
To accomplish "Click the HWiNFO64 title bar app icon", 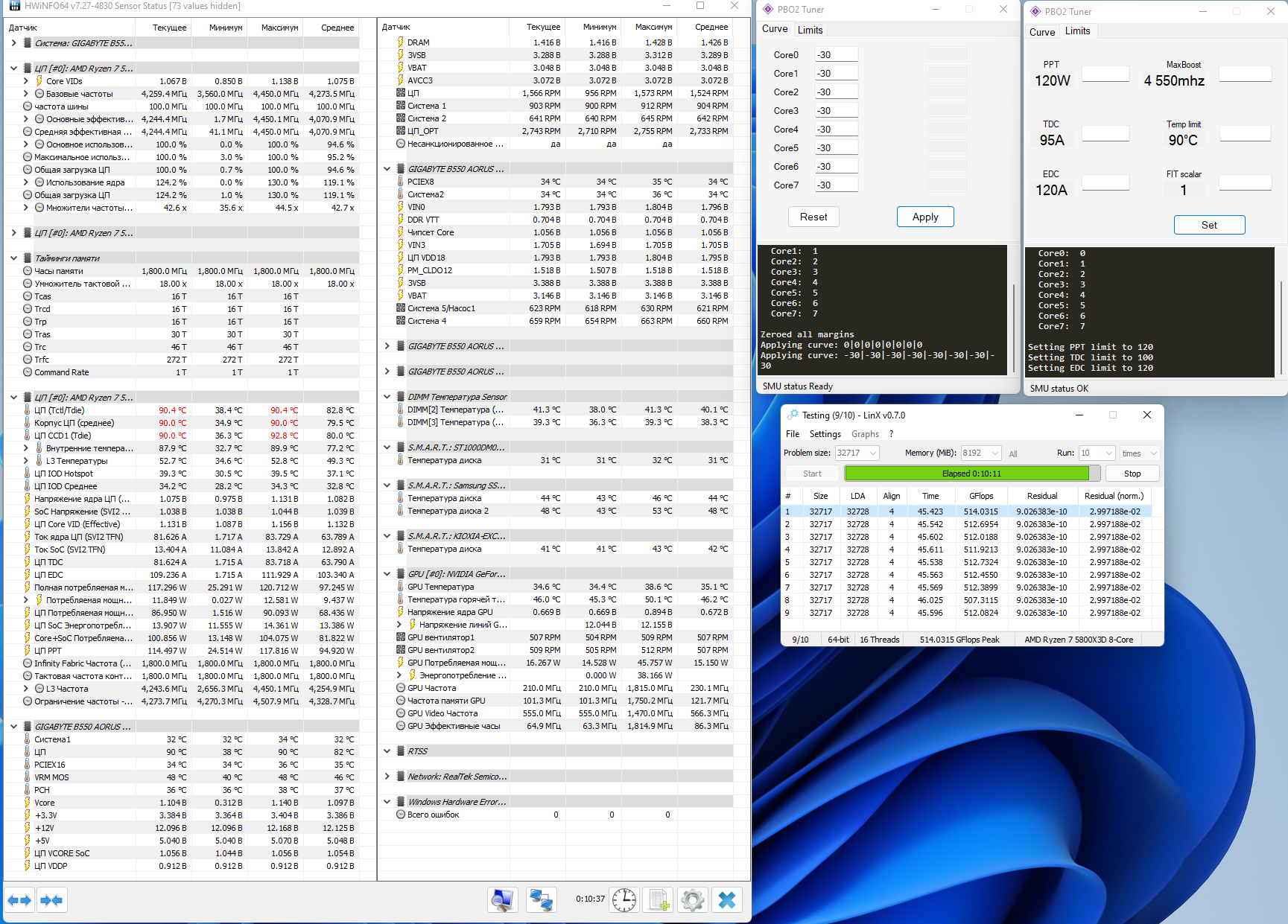I will click(14, 6).
